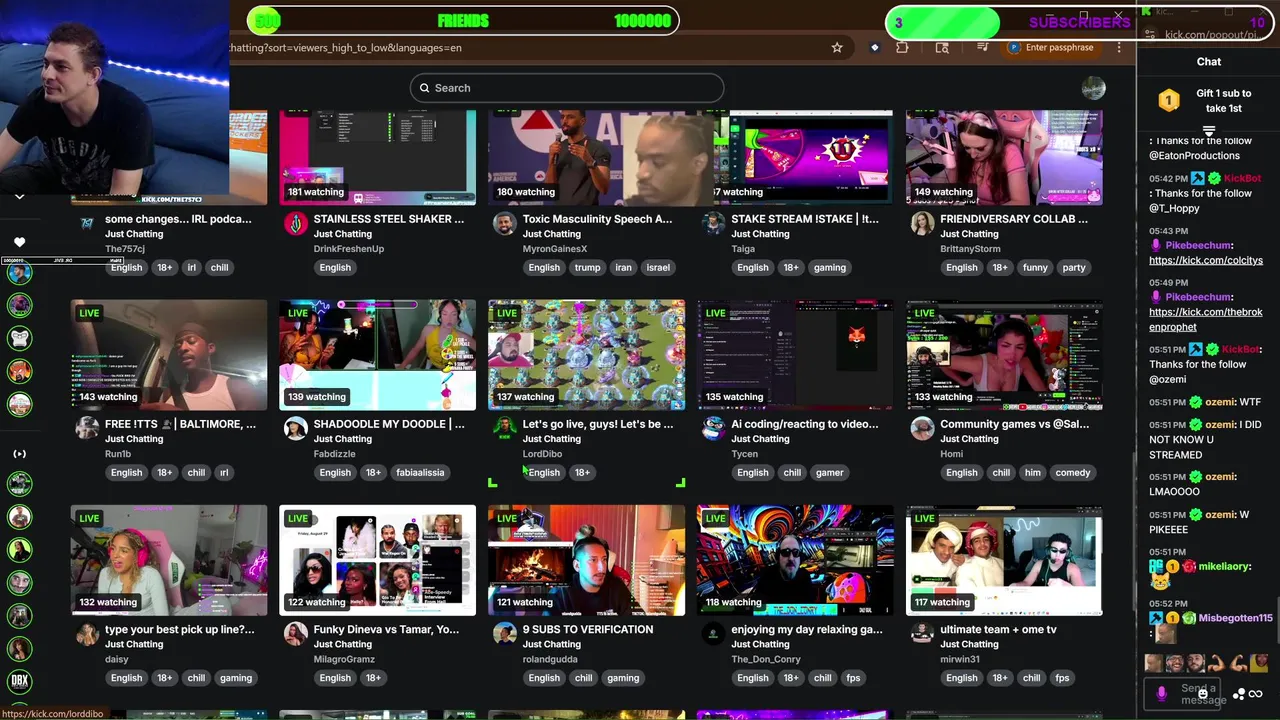Open the recommended live icon in sidebar
1280x720 pixels.
pyautogui.click(x=19, y=454)
